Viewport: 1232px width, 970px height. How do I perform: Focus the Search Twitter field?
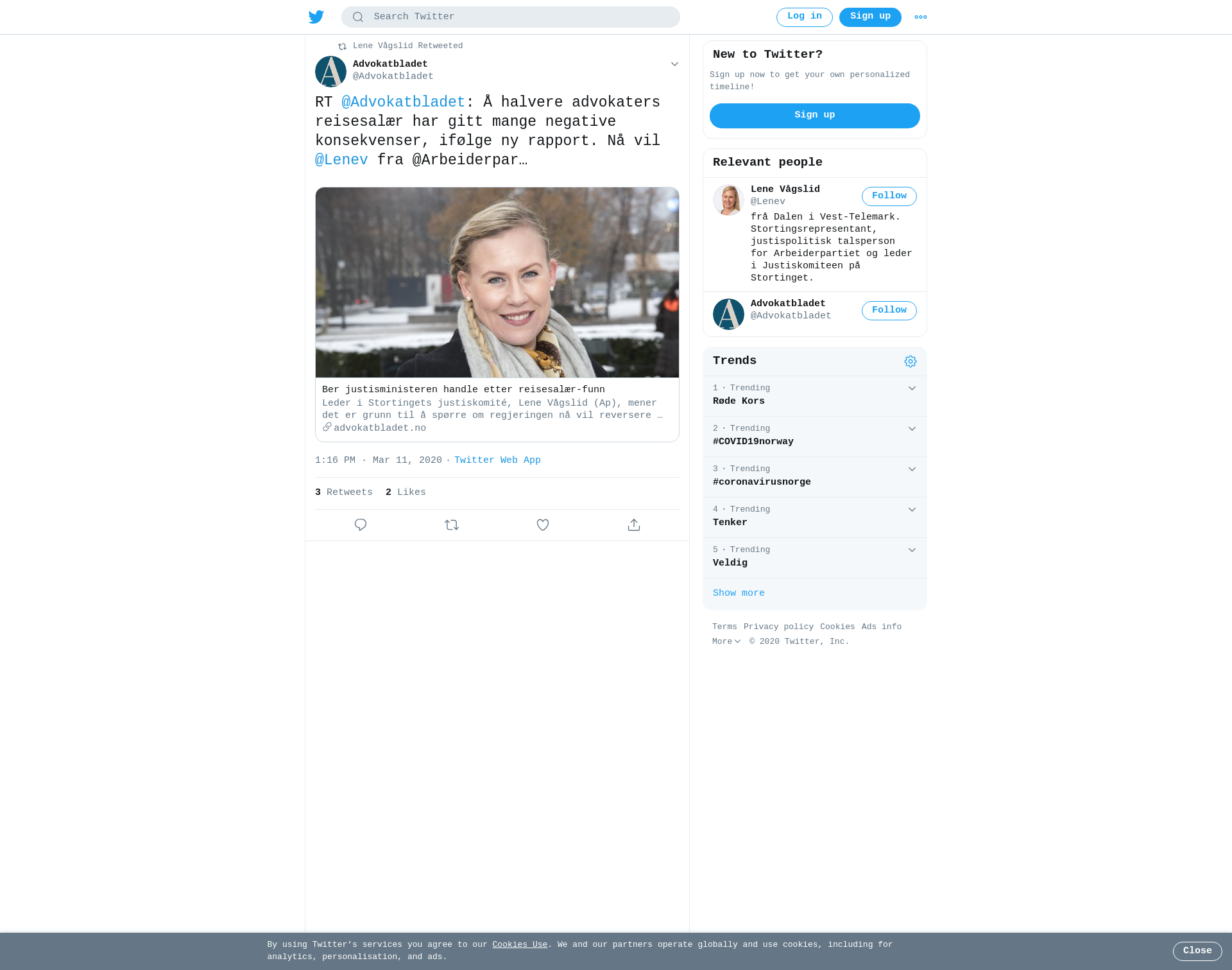coord(511,17)
